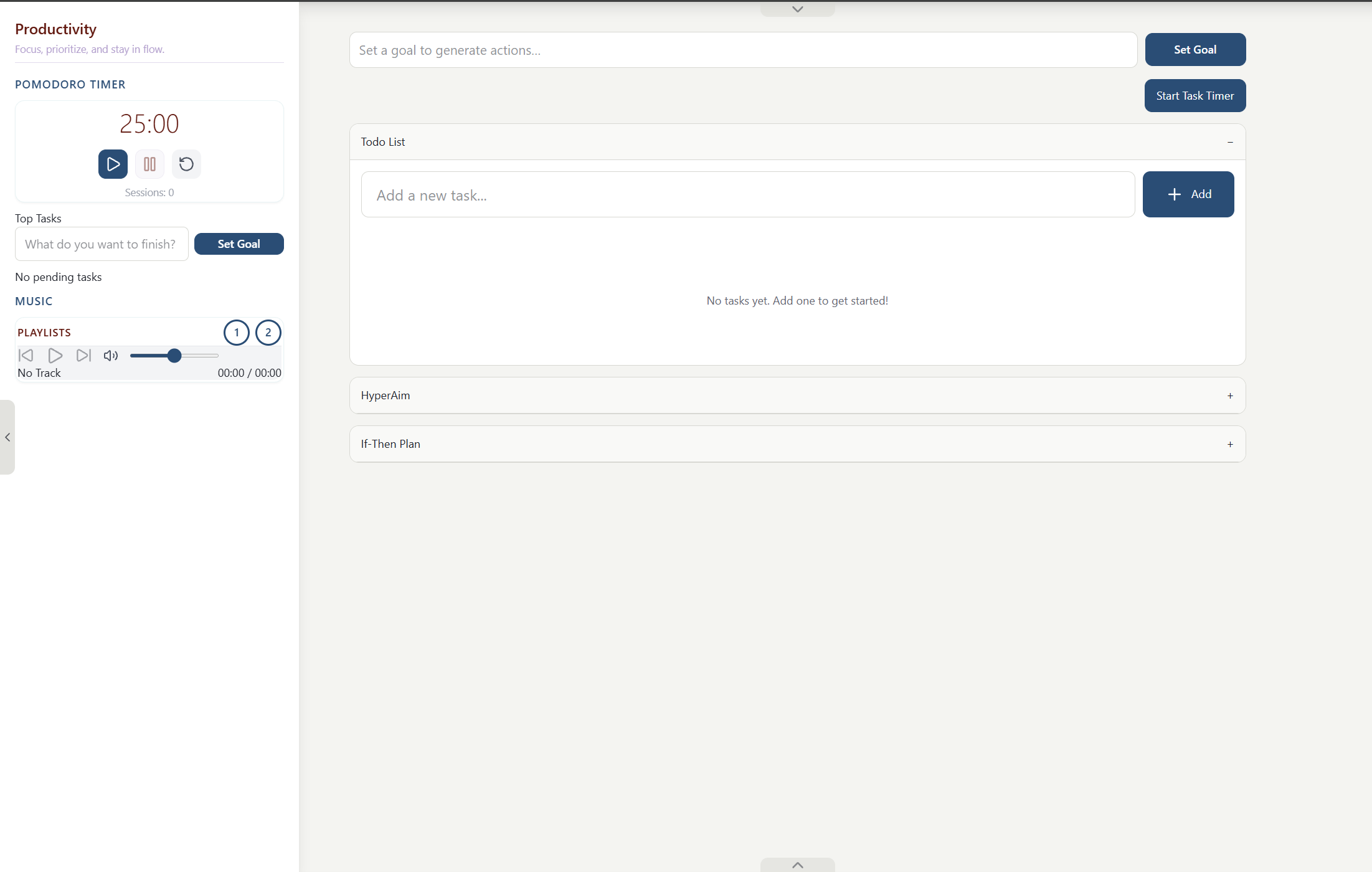Click the 'Add a new task' field

pyautogui.click(x=747, y=195)
